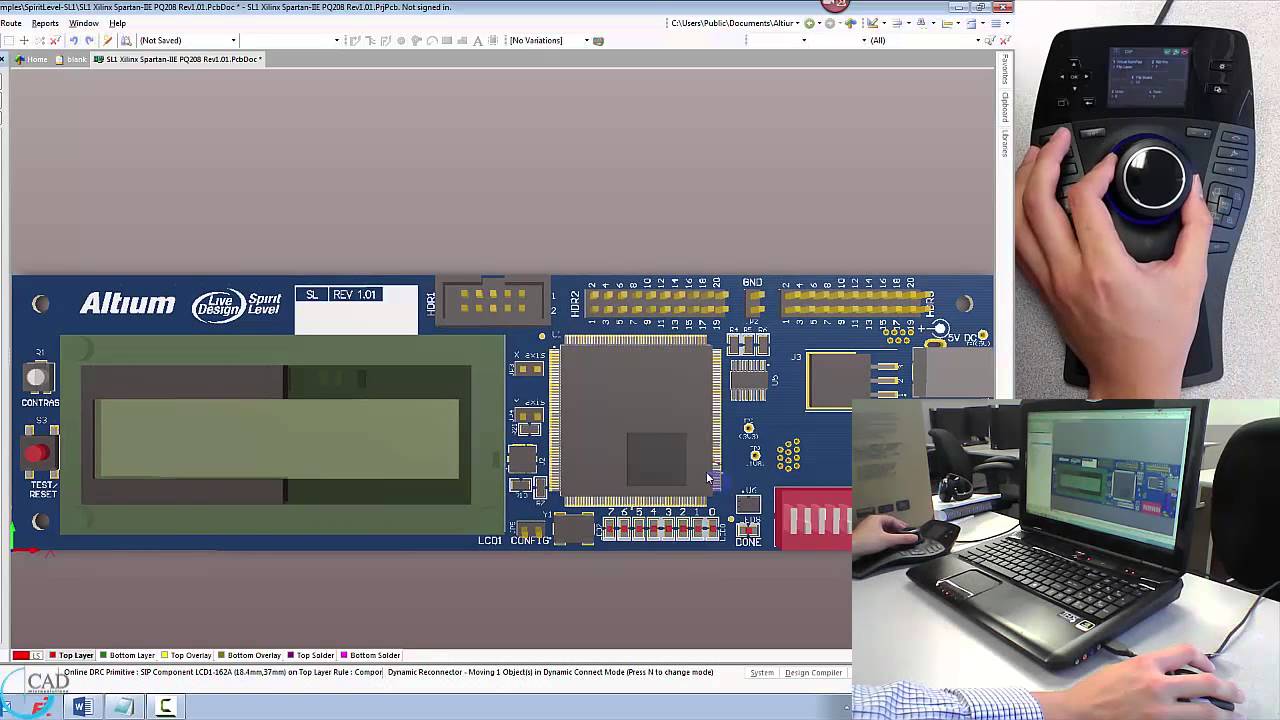The image size is (1280, 720).
Task: Click the cross probe pencil icon
Action: point(107,40)
